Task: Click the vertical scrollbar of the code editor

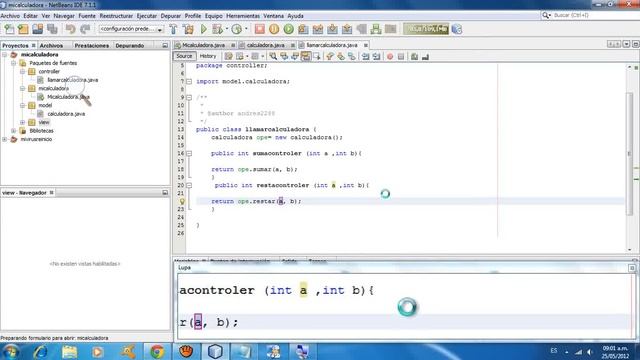Action: point(630,155)
